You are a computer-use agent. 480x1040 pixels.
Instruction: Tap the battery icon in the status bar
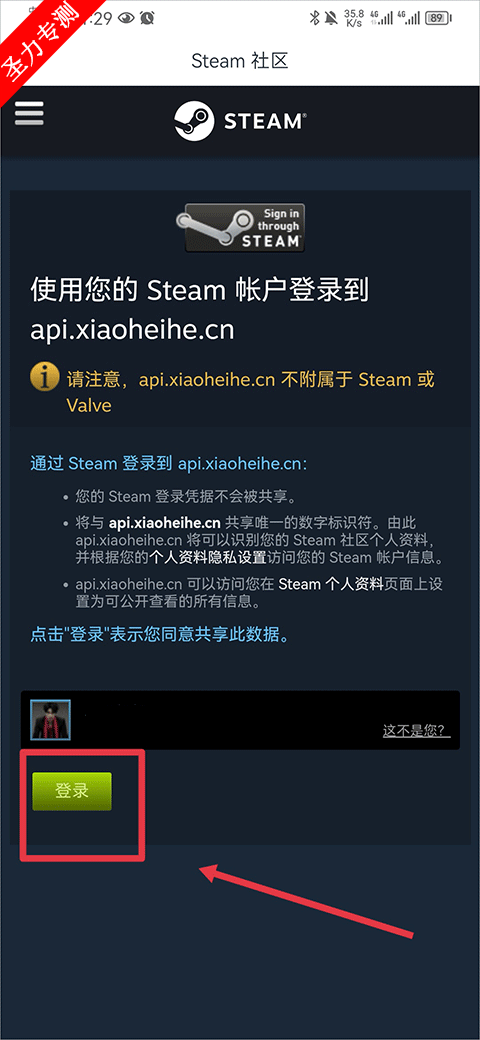tap(436, 18)
